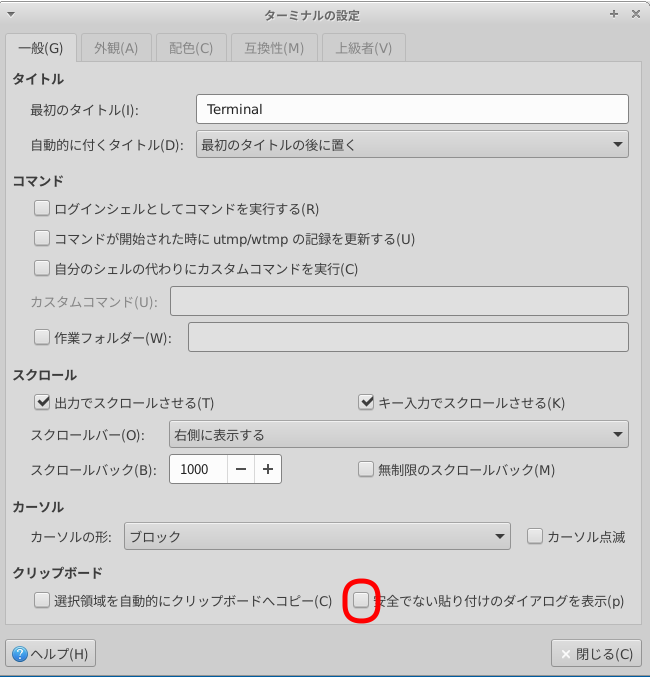Open the 互換性(M) tab
The height and width of the screenshot is (677, 650).
tap(274, 48)
